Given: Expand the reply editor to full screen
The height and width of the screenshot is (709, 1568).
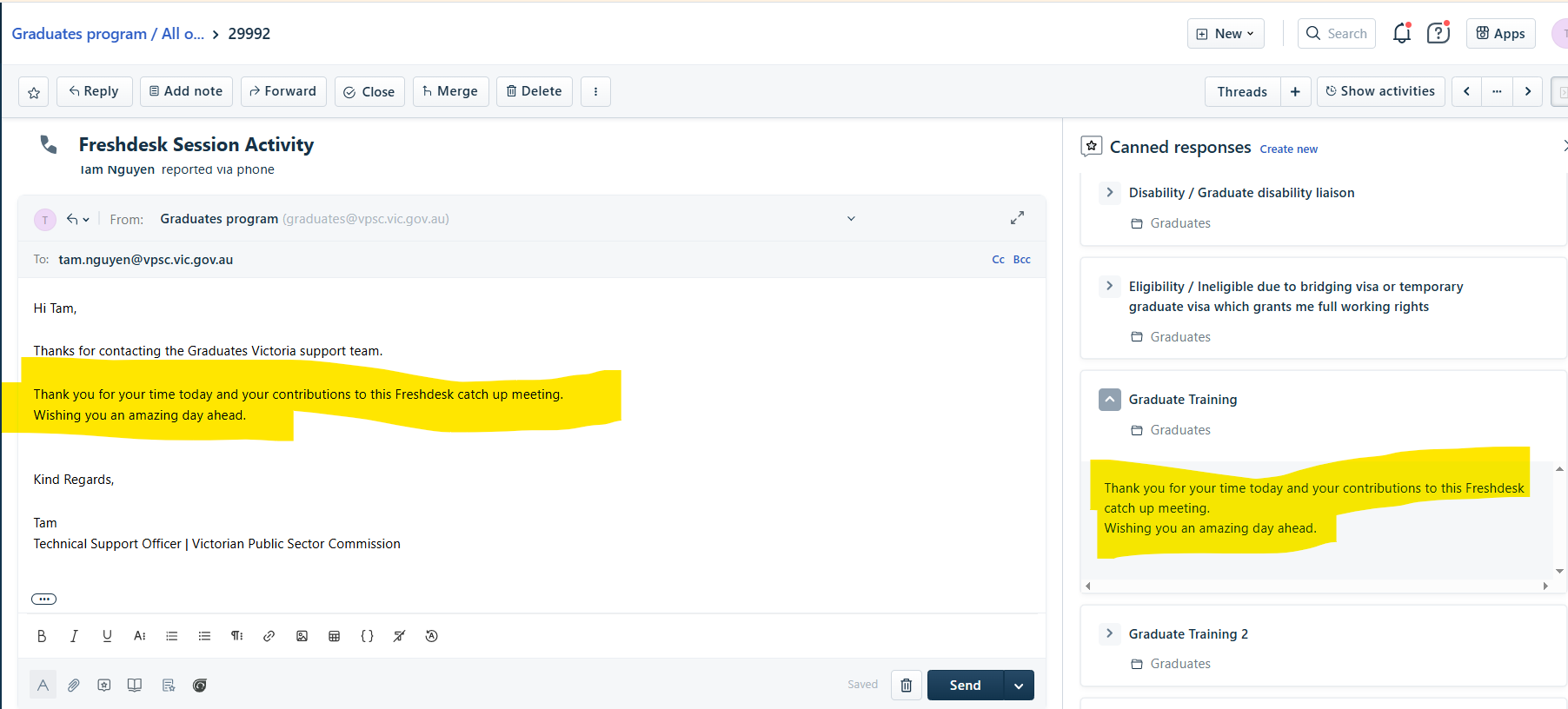Looking at the screenshot, I should [x=1017, y=218].
